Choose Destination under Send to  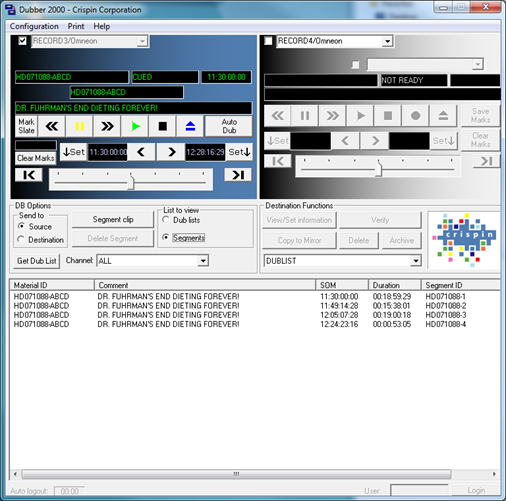[21, 239]
